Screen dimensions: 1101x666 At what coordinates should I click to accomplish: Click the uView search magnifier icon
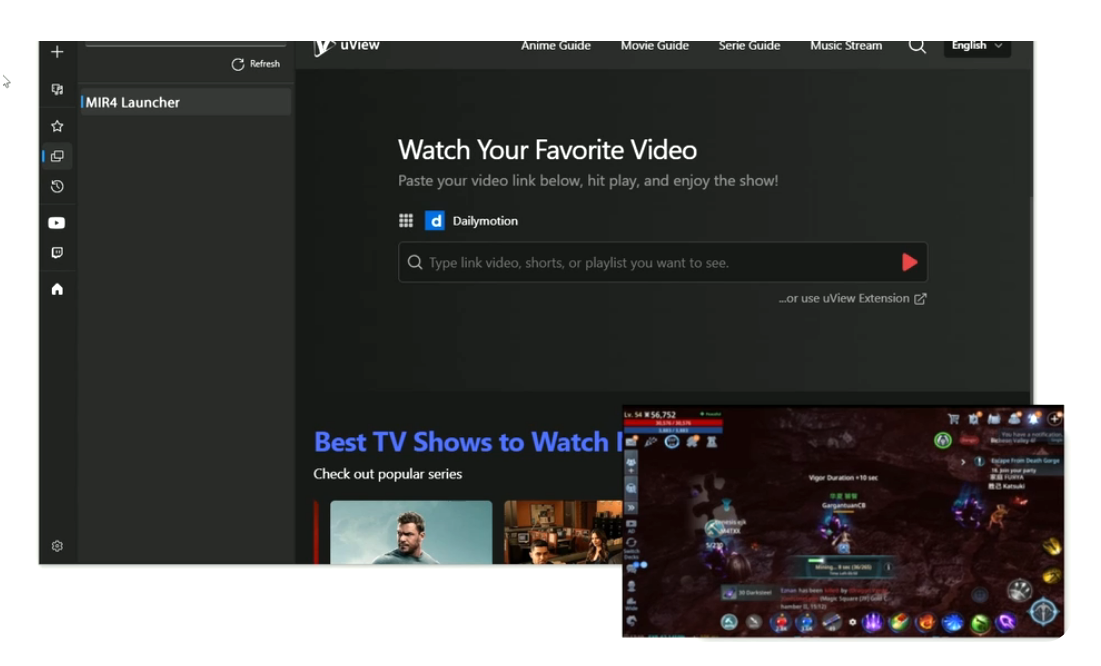click(x=917, y=46)
